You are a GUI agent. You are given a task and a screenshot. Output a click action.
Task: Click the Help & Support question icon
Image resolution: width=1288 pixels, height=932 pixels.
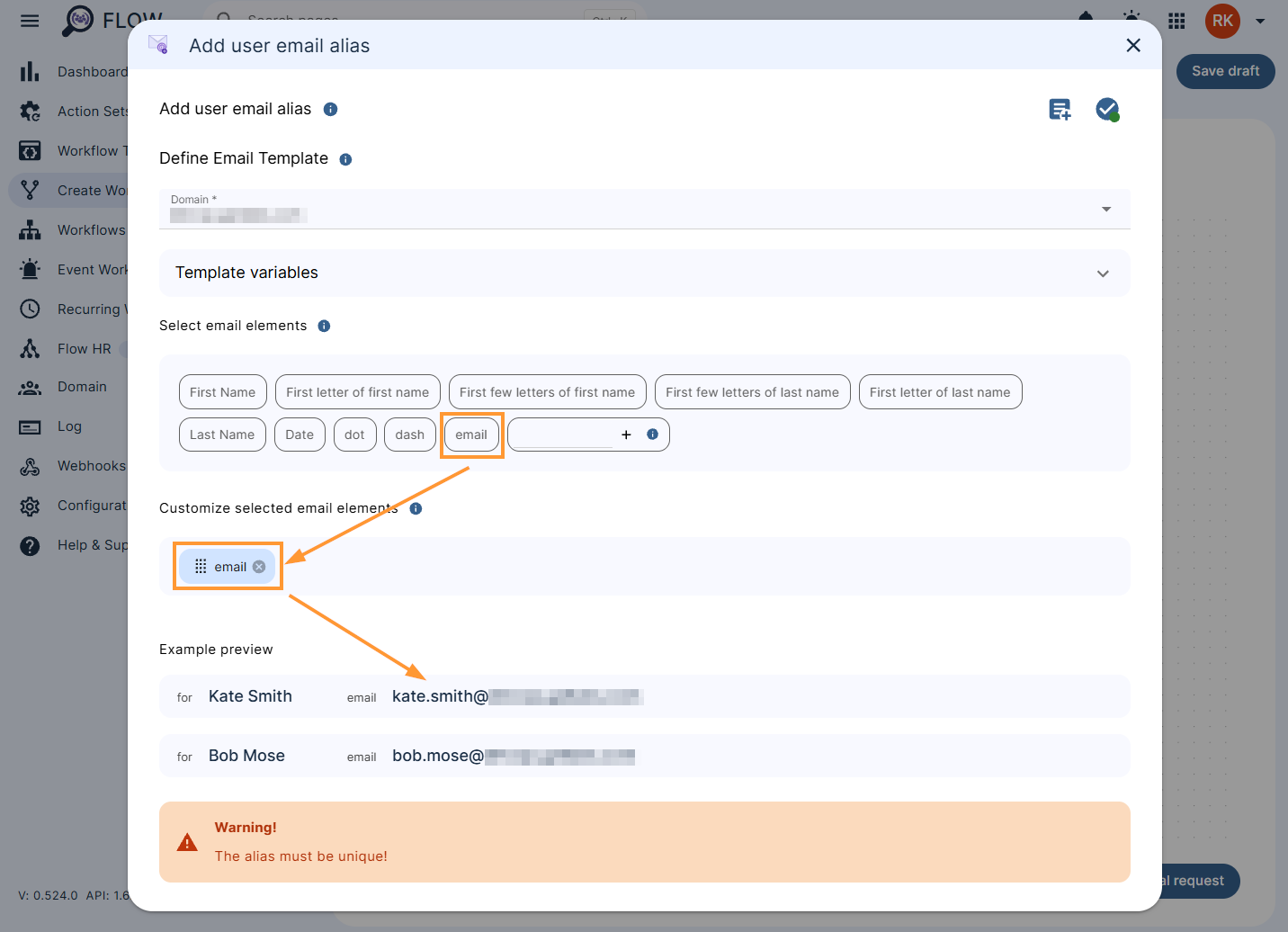coord(30,545)
